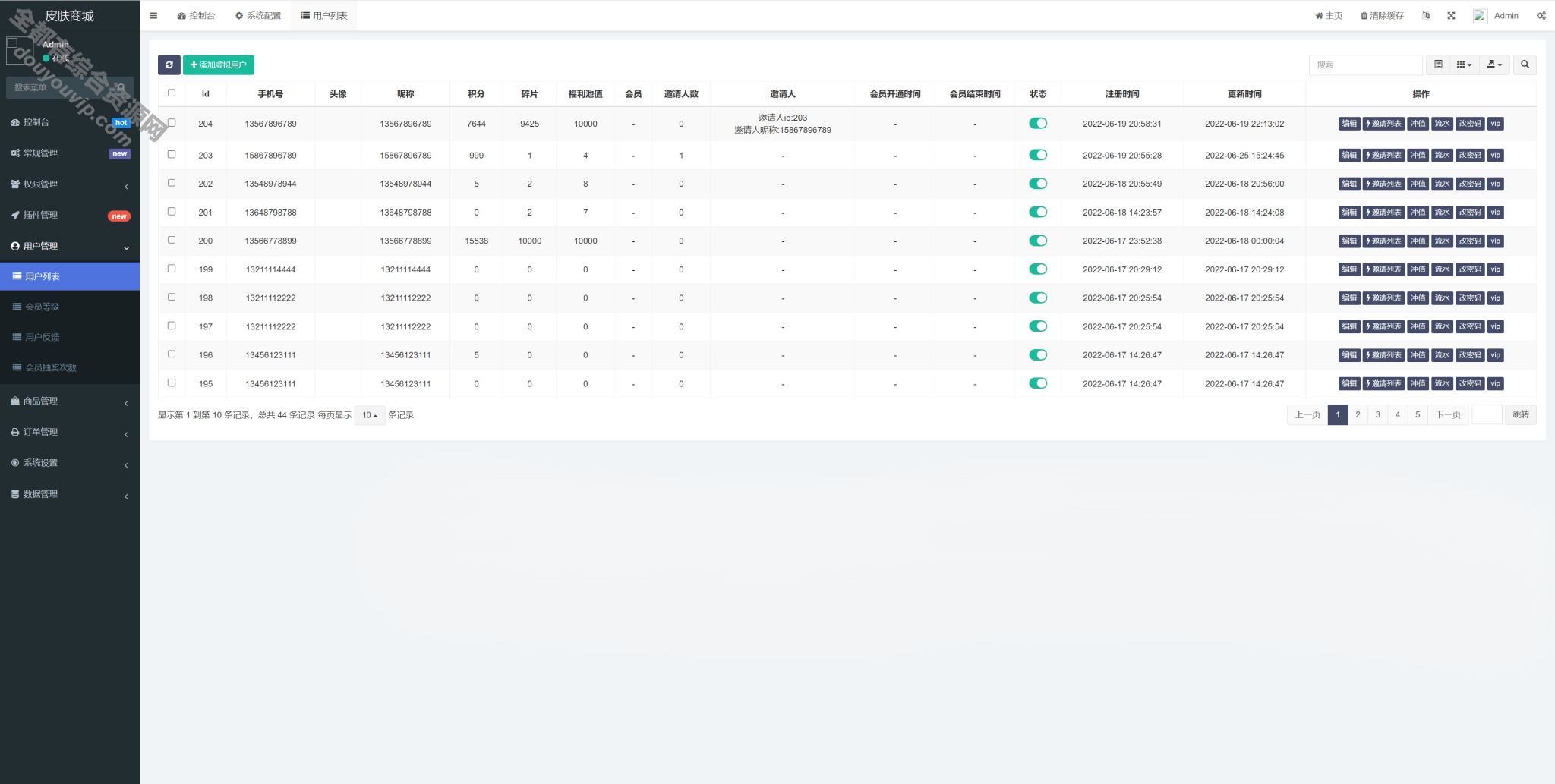Viewport: 1555px width, 784px height.
Task: Toggle status switch for user 204
Action: (1038, 124)
